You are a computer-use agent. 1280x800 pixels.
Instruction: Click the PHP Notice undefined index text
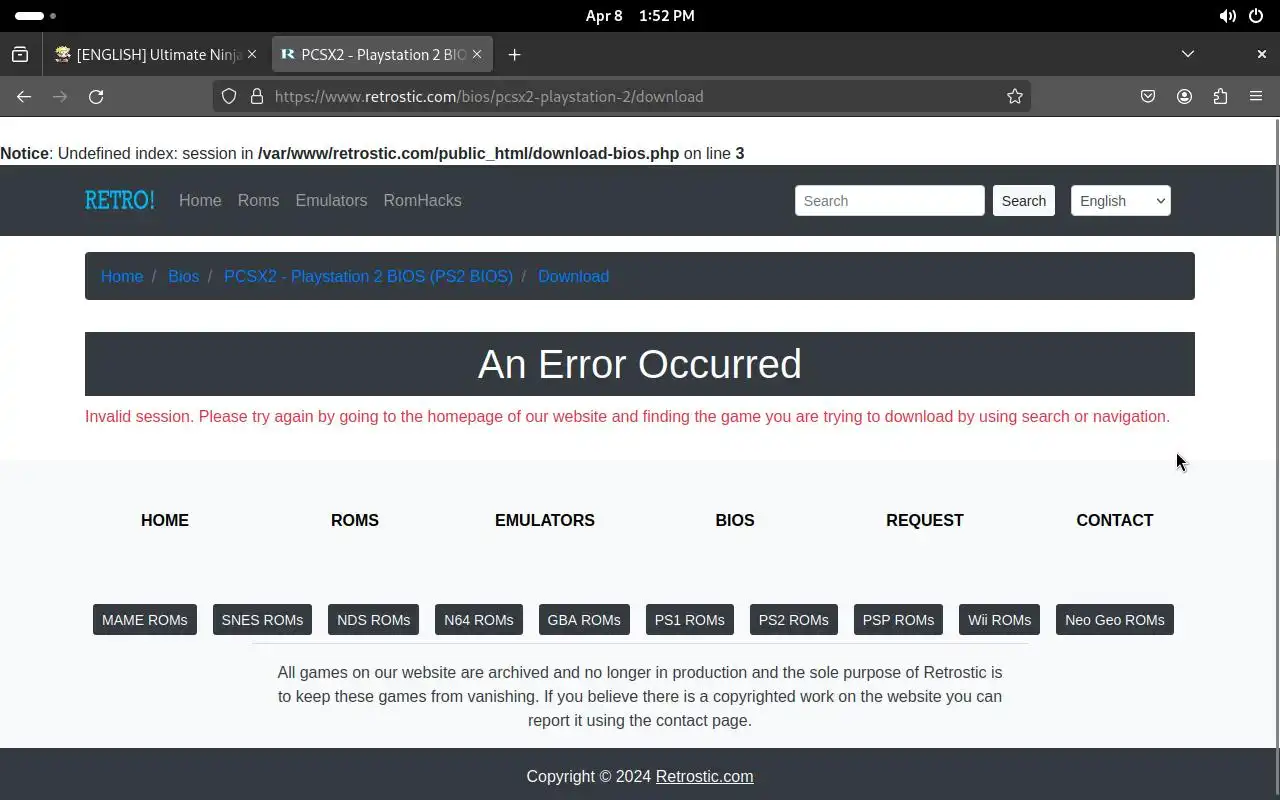(372, 153)
